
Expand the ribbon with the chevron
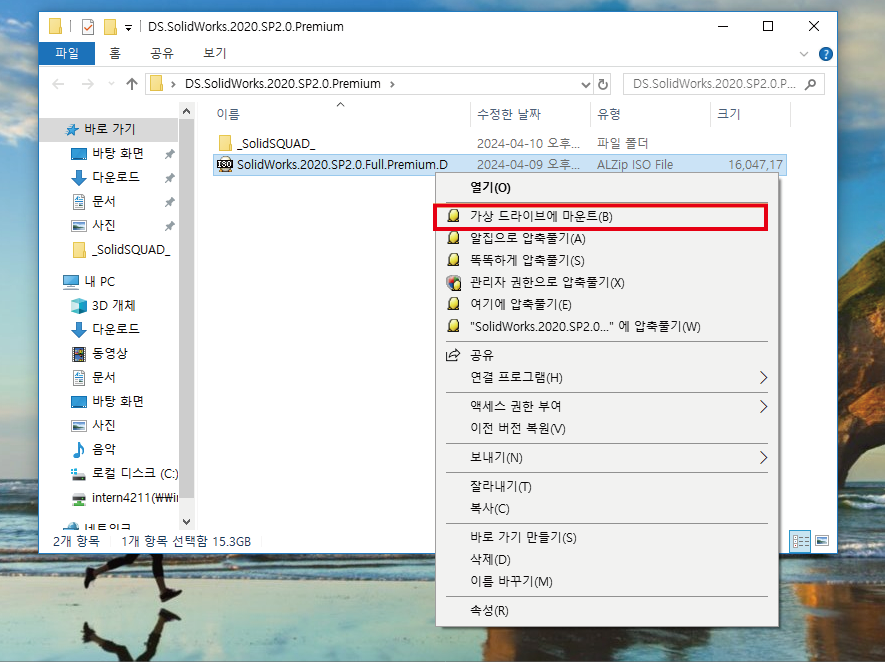click(x=804, y=54)
